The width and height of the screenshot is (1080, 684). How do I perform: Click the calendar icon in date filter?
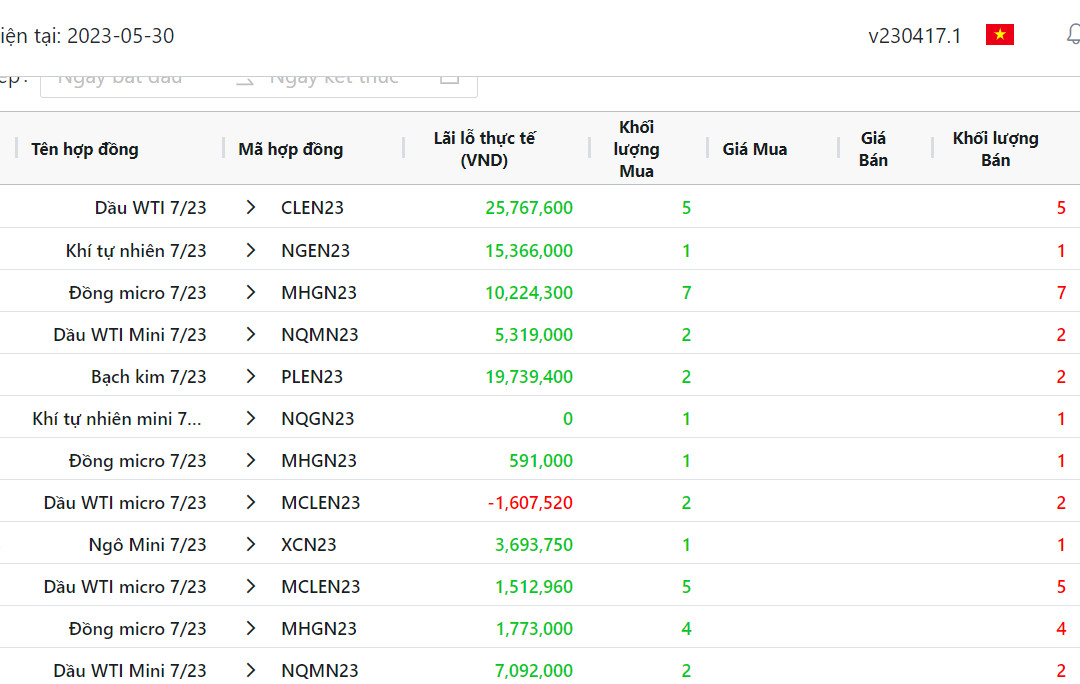[450, 78]
